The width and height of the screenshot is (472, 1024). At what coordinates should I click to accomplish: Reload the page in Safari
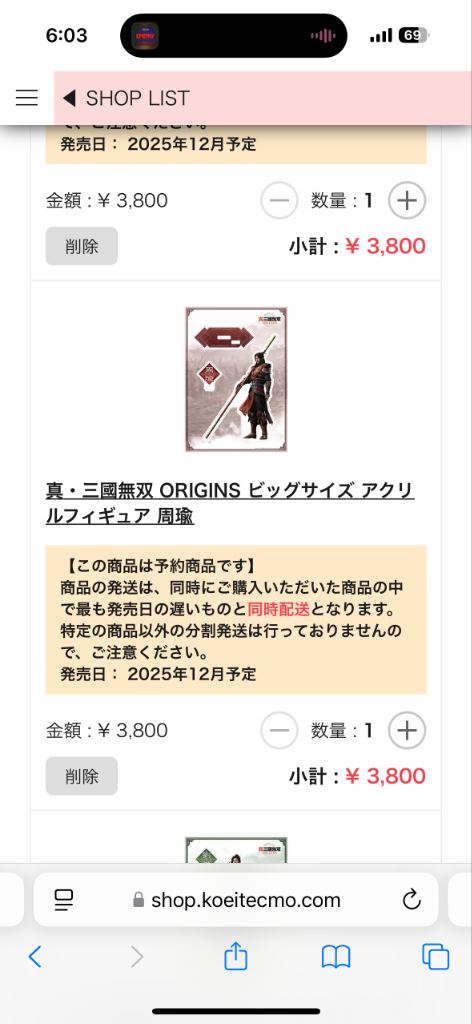[411, 901]
